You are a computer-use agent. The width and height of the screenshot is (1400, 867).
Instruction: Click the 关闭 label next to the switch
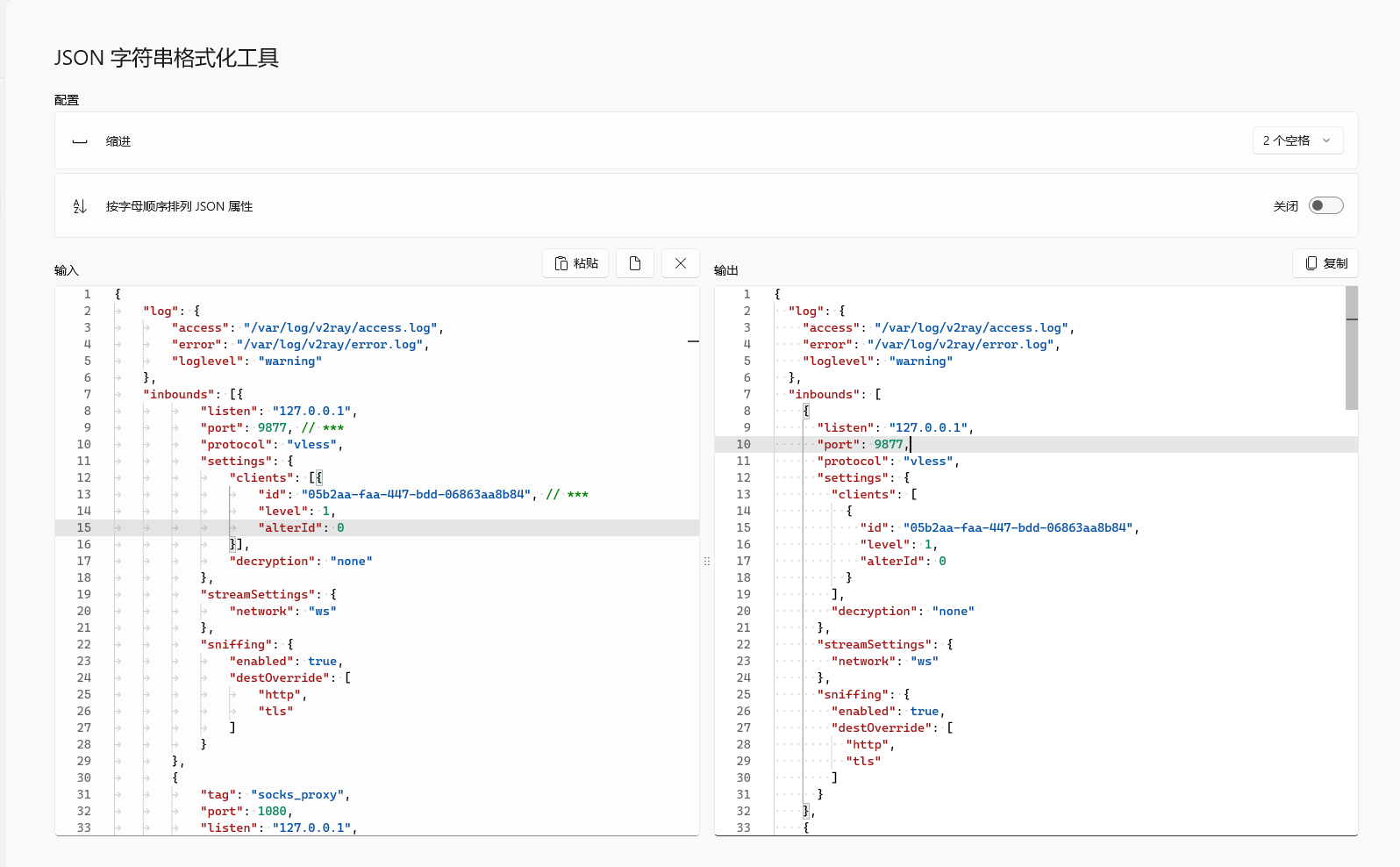[x=1285, y=206]
